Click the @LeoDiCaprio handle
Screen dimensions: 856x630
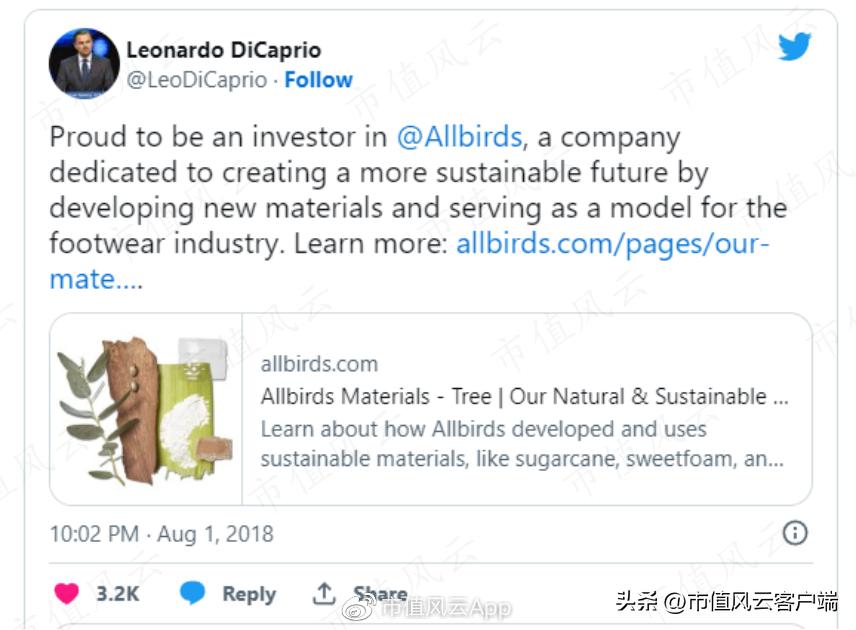[x=198, y=79]
